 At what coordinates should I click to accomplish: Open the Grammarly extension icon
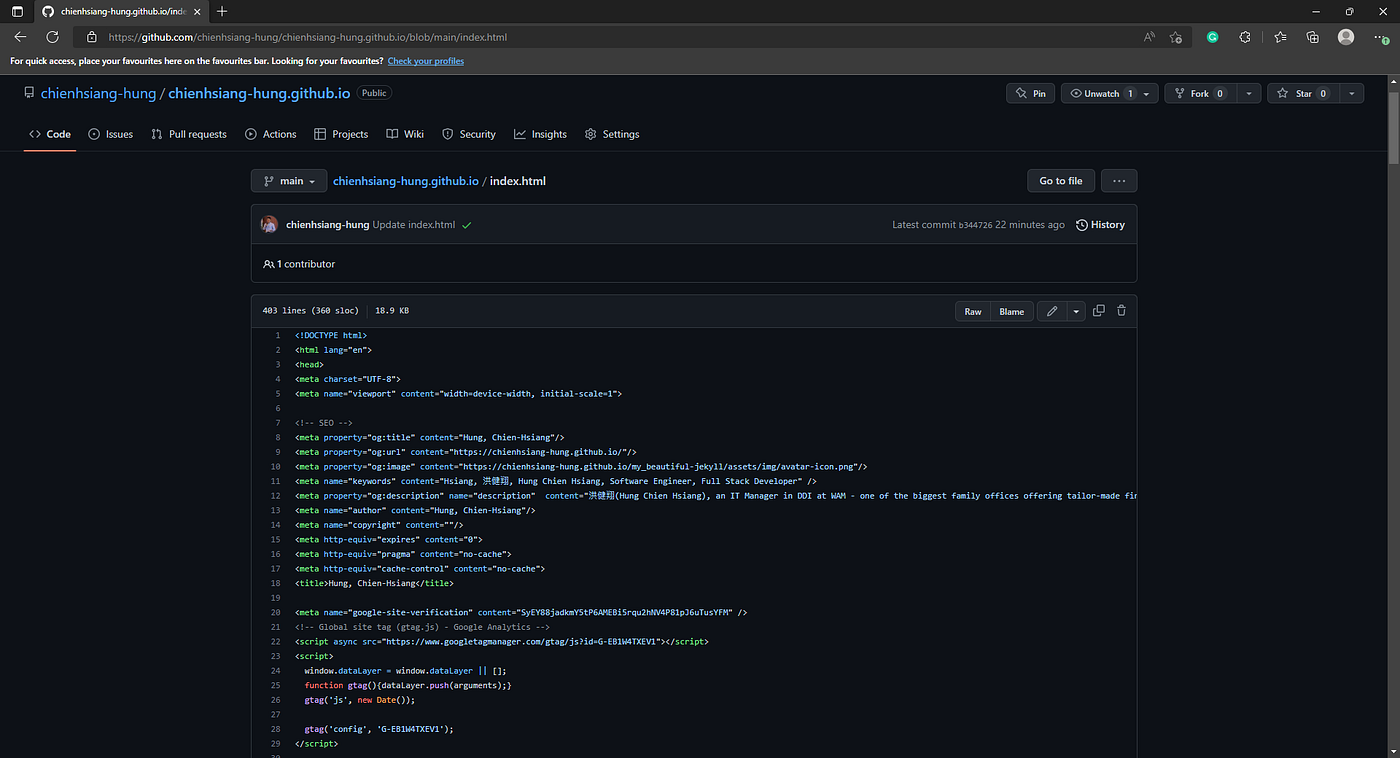[1212, 37]
